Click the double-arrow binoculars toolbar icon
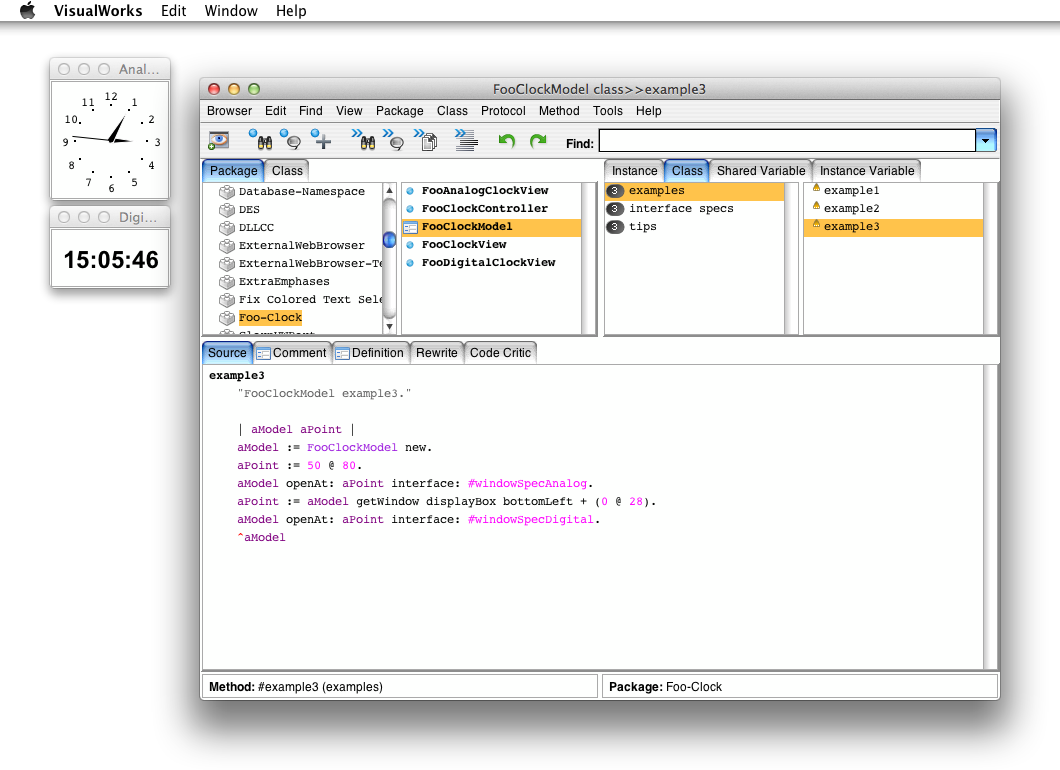The width and height of the screenshot is (1060, 770). (364, 139)
